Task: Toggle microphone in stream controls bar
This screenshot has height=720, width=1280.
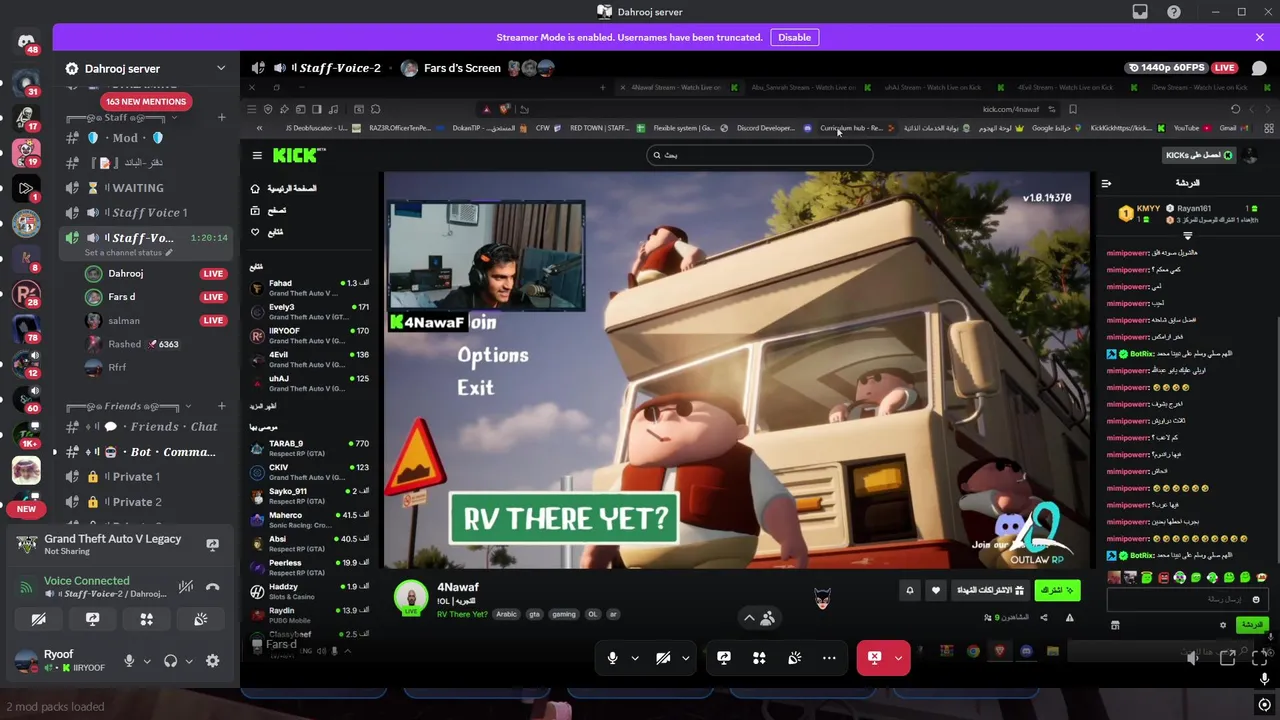Action: click(612, 658)
